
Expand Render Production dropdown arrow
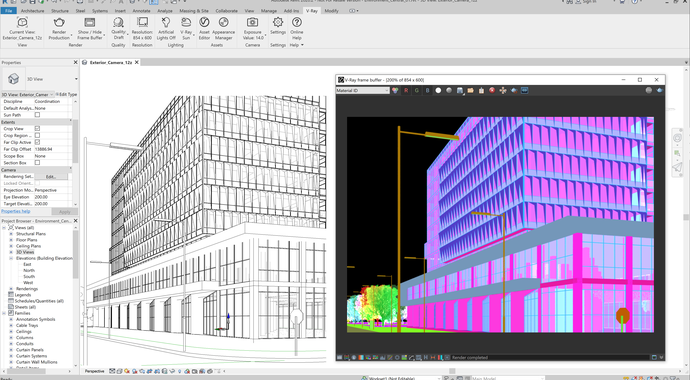coord(71,35)
